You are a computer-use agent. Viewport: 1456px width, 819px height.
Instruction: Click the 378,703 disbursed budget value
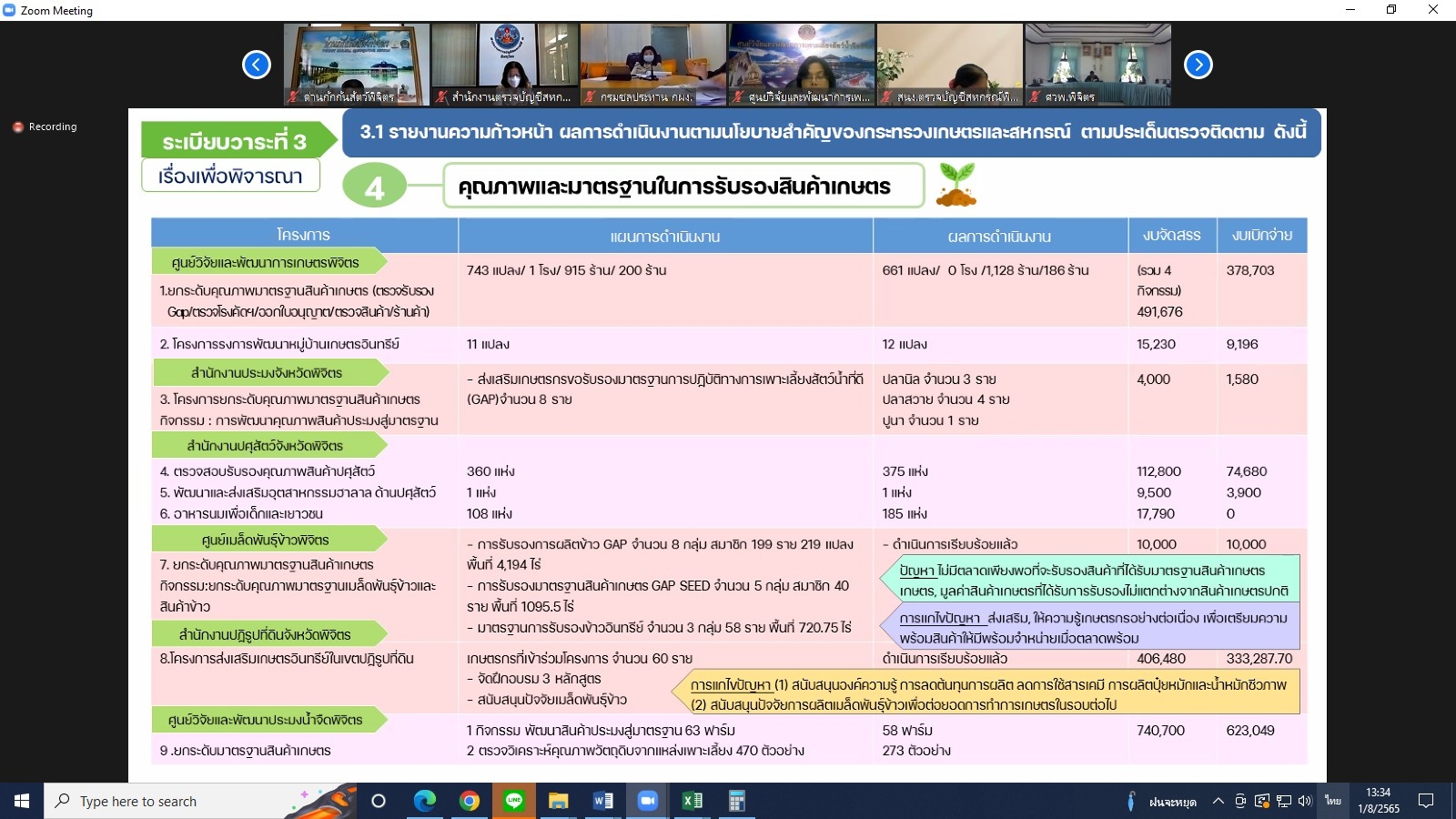pos(1250,270)
